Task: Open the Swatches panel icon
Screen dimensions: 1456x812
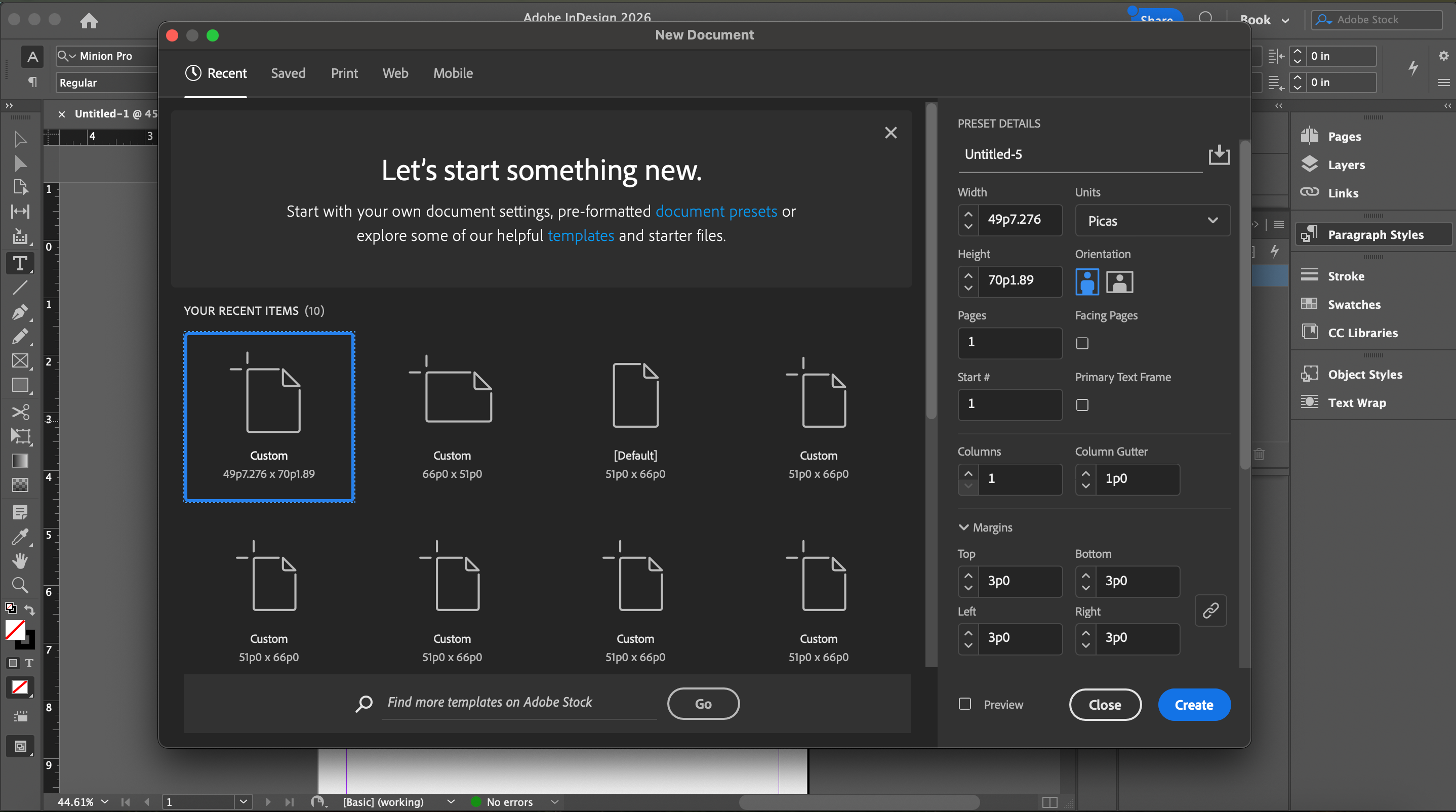Action: [x=1309, y=304]
